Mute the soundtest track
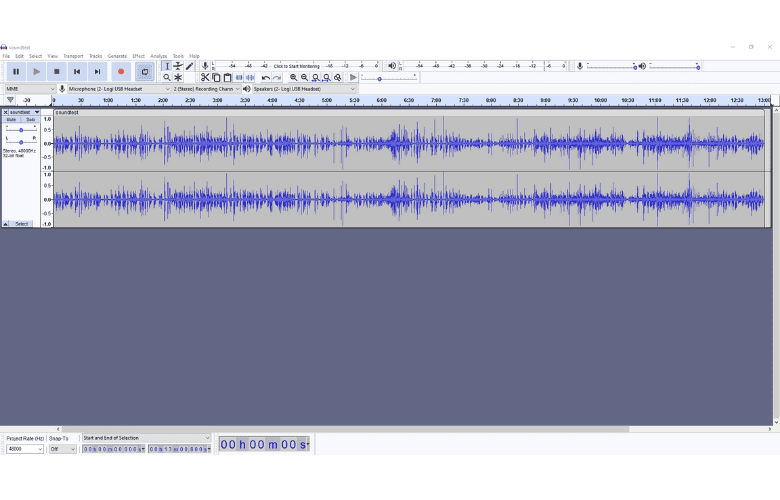Image resolution: width=780 pixels, height=500 pixels. tap(12, 120)
